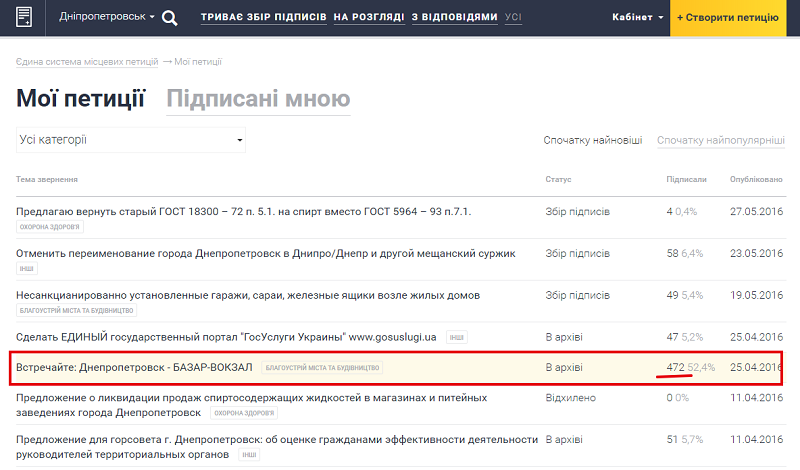Viewport: 800px width, 470px height.
Task: Open the Усі категорії category filter
Action: [131, 140]
